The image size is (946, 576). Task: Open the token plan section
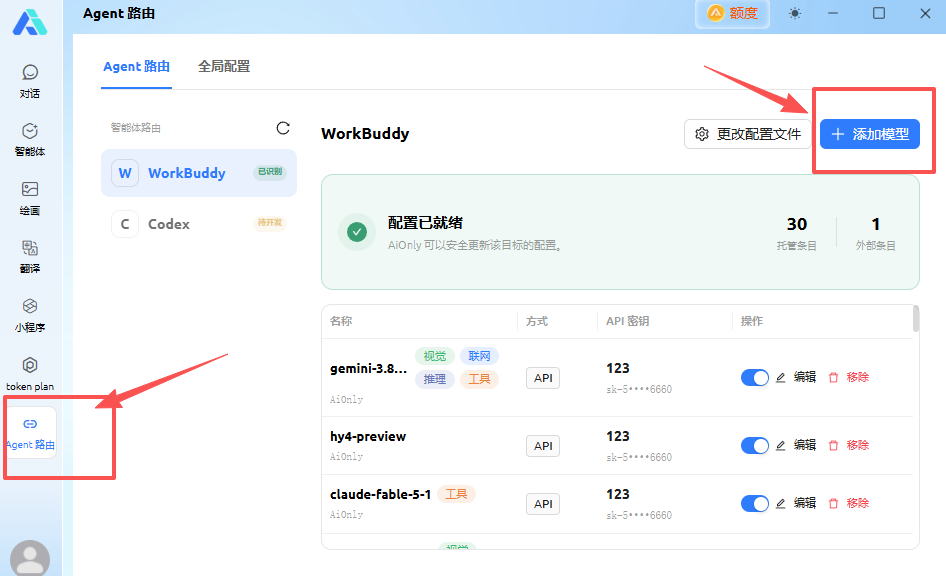pos(30,373)
